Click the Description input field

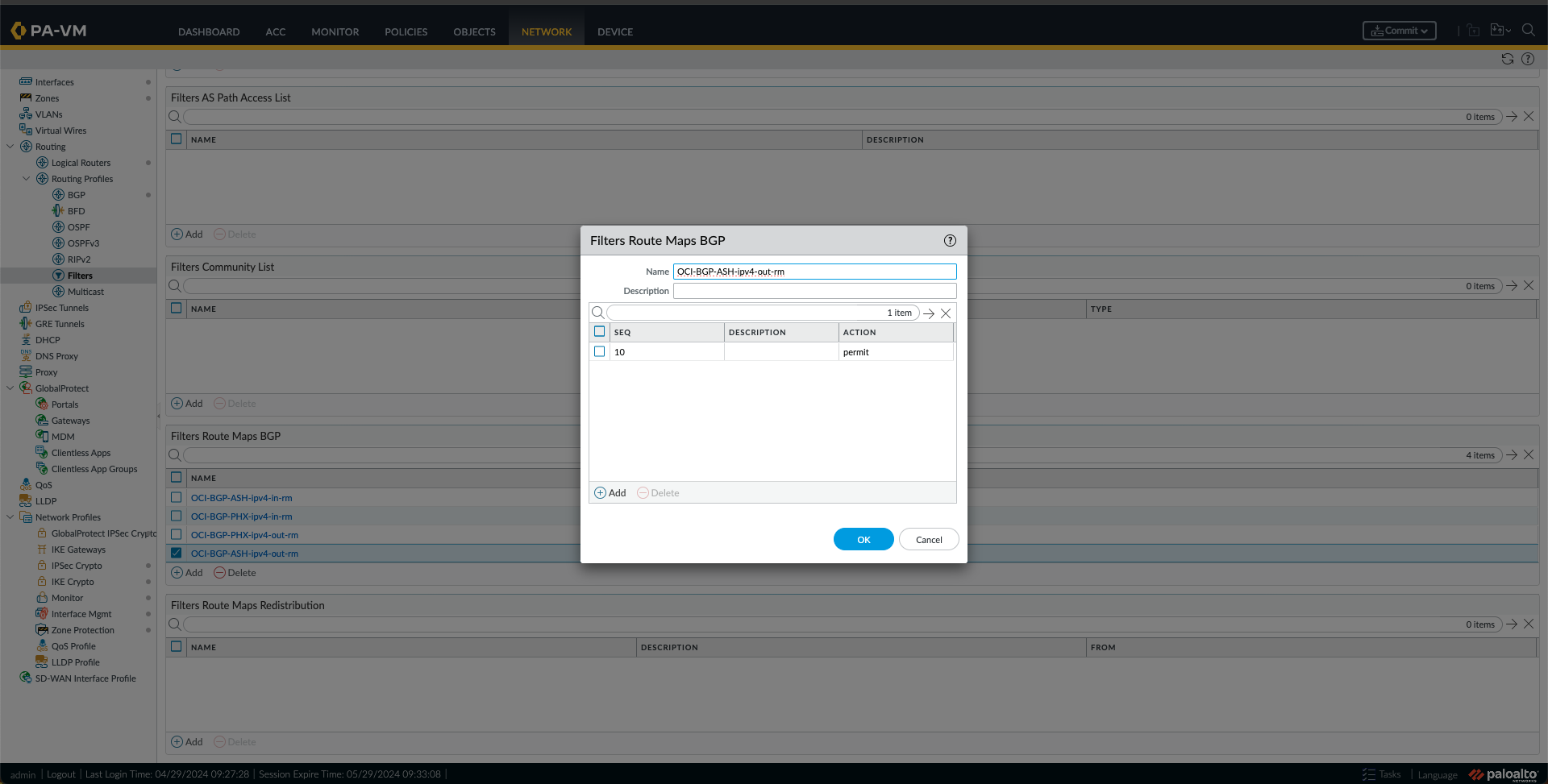814,291
